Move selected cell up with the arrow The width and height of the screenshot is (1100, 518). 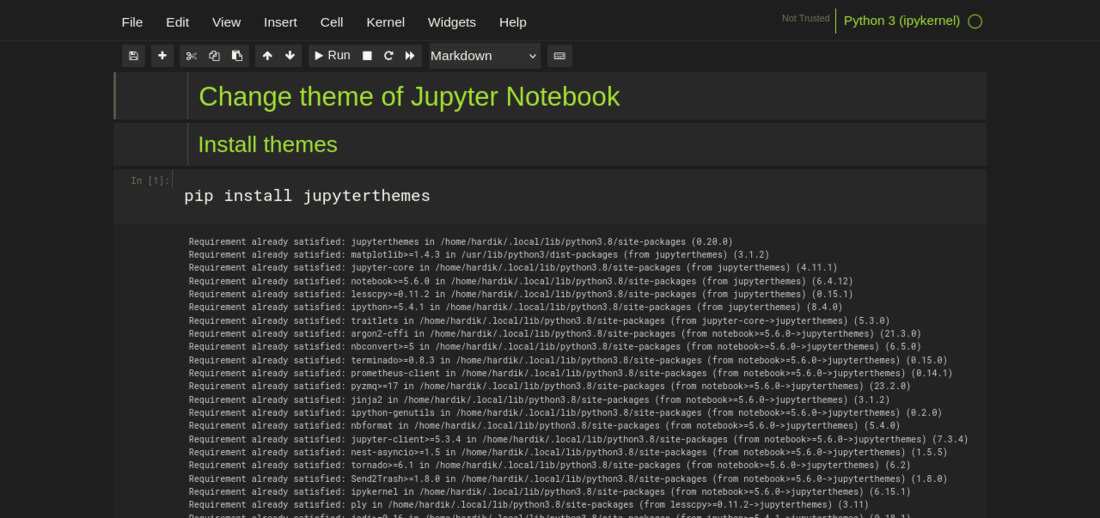tap(267, 55)
